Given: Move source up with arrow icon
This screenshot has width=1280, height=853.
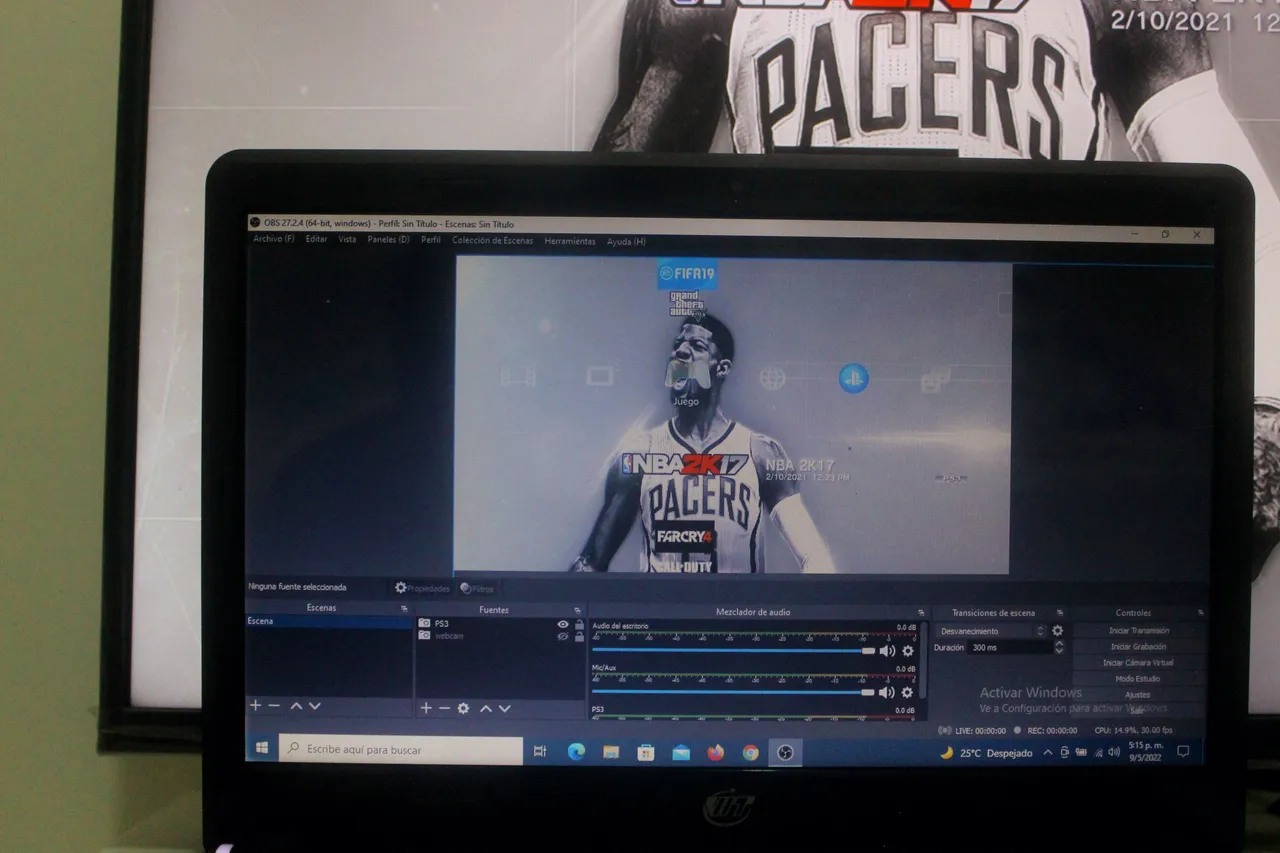Looking at the screenshot, I should (486, 708).
